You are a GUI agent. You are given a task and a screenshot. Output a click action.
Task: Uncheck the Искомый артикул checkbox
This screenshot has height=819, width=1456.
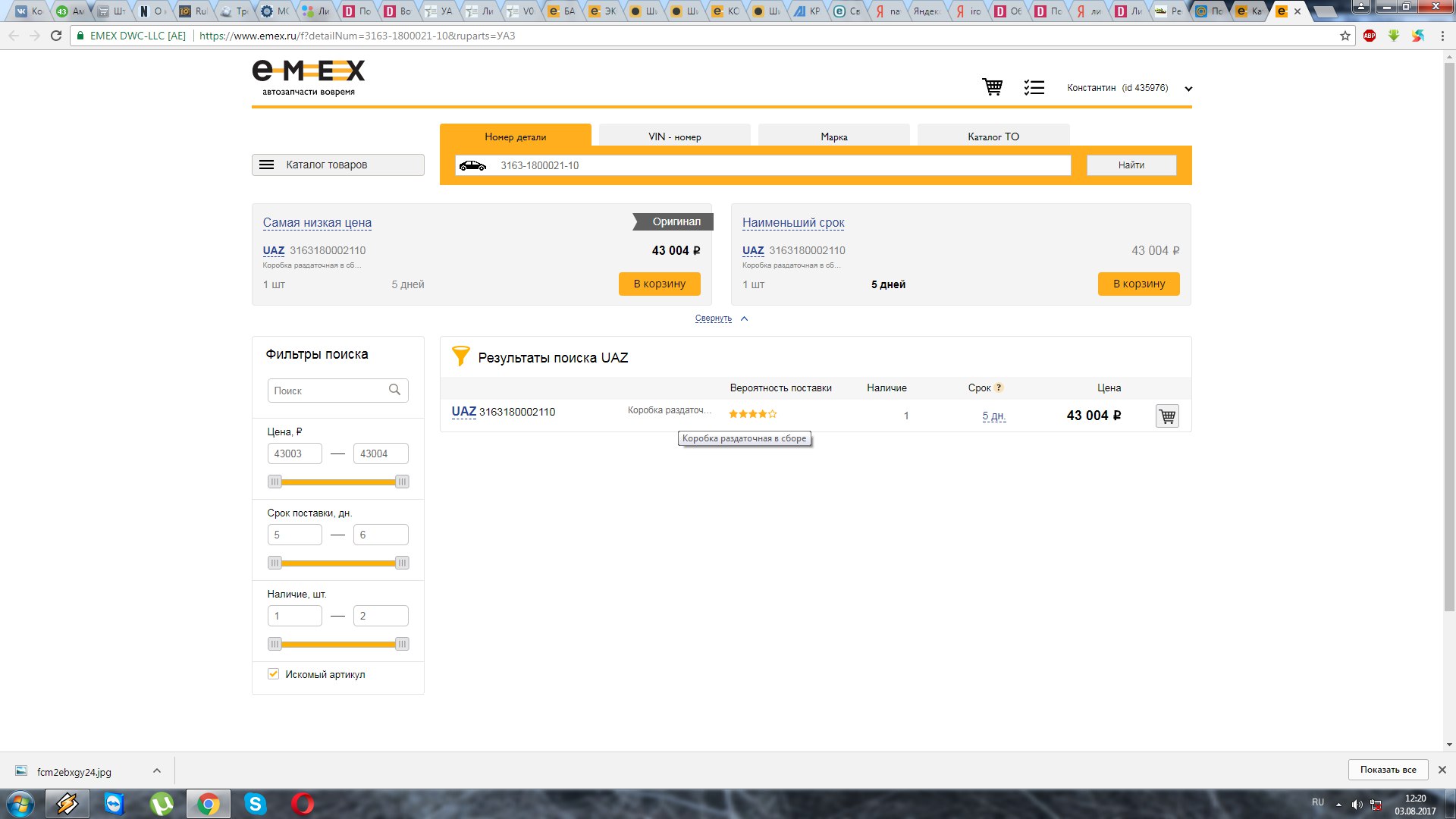[x=274, y=673]
